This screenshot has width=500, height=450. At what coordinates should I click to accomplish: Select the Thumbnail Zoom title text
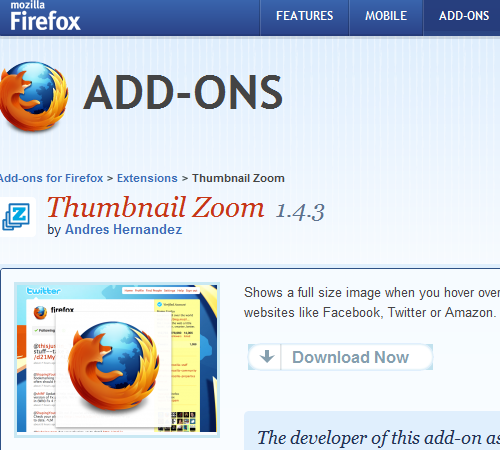pyautogui.click(x=155, y=208)
